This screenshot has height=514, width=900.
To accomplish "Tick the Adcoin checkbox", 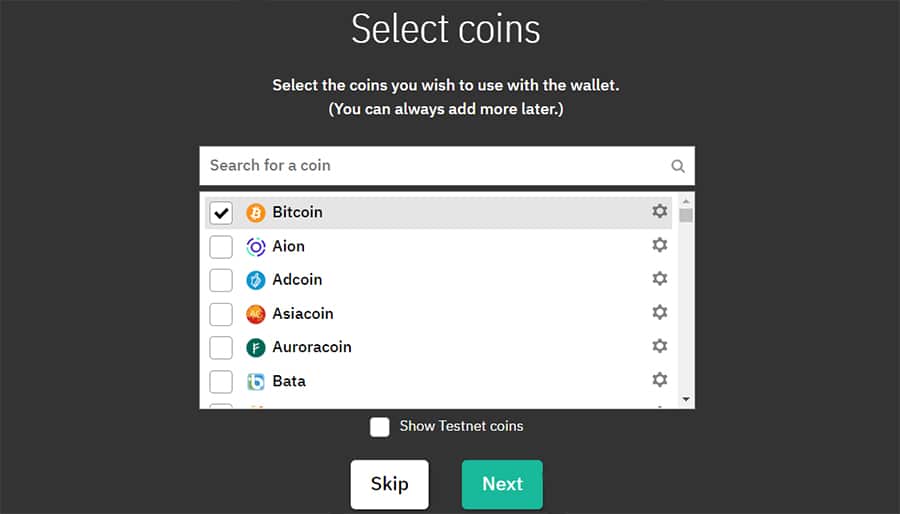I will coord(221,280).
